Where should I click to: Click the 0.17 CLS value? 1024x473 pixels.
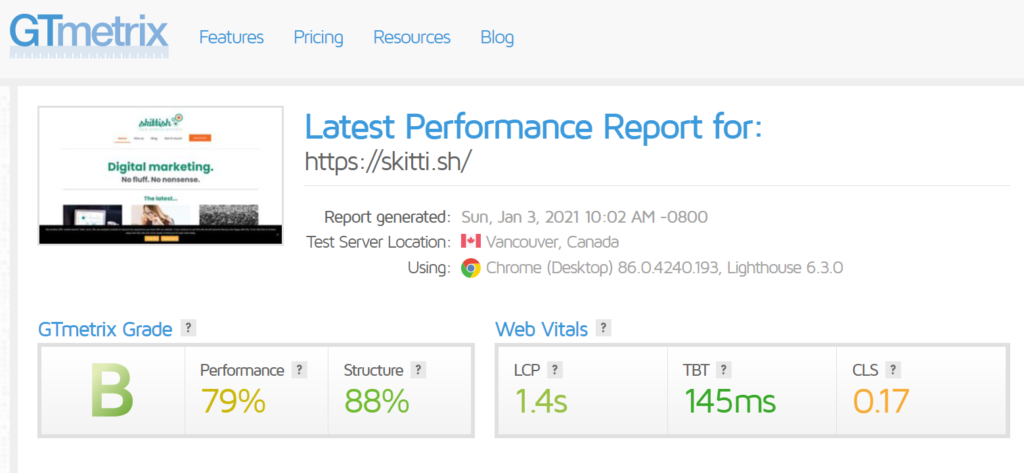tap(881, 401)
